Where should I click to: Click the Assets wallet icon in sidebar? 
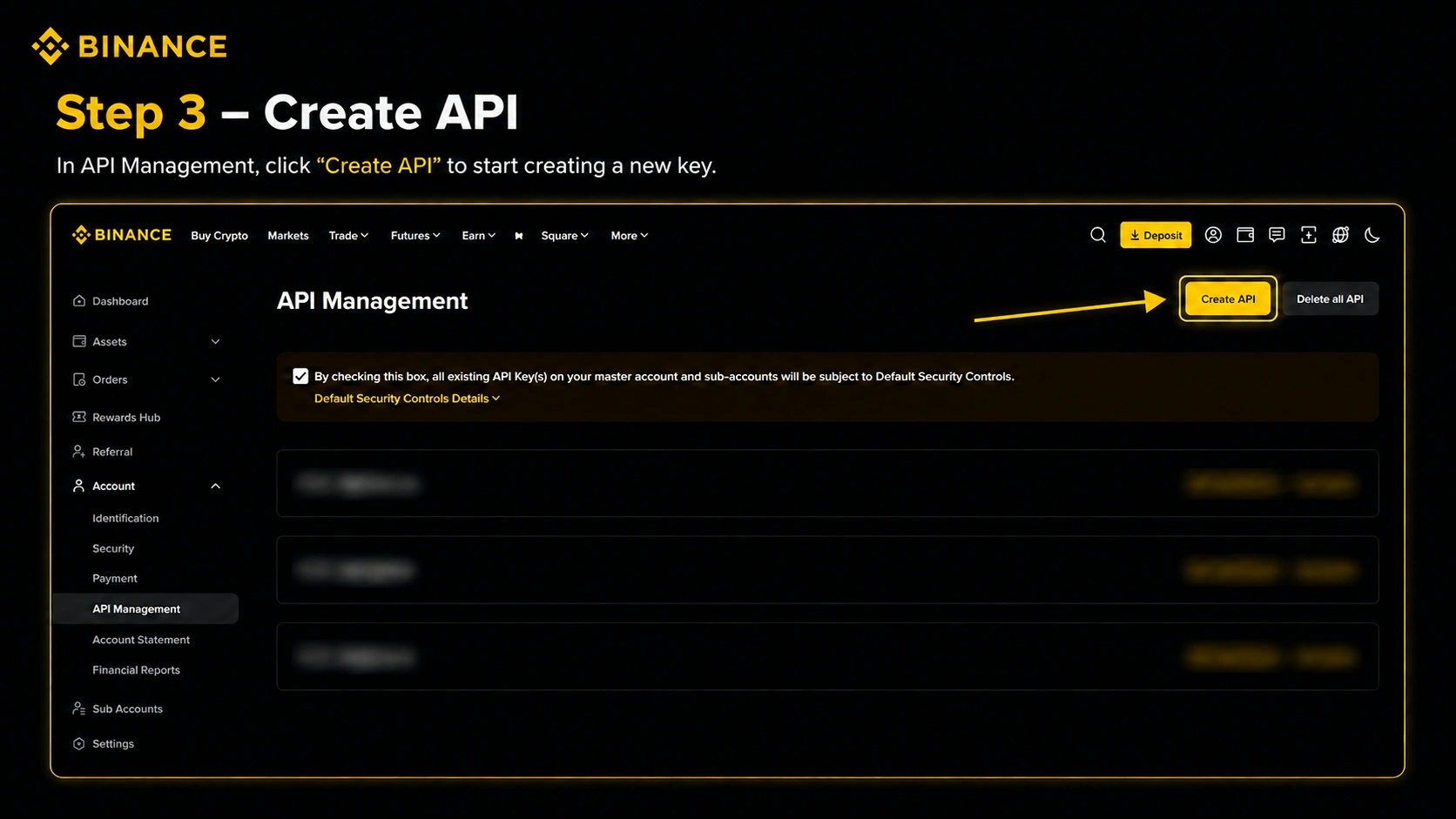tap(79, 341)
